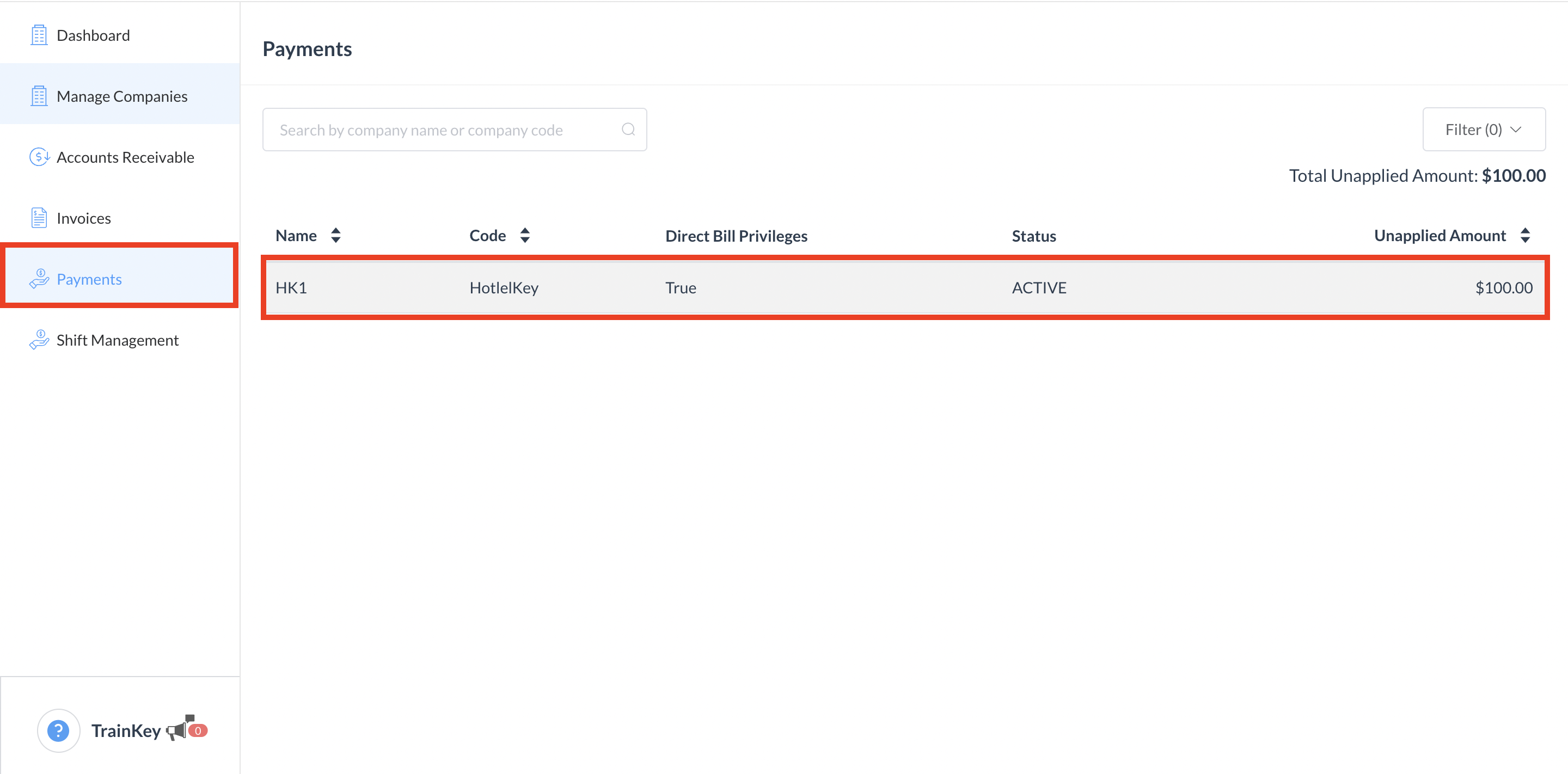1568x774 pixels.
Task: Click the Shift Management icon
Action: [39, 340]
